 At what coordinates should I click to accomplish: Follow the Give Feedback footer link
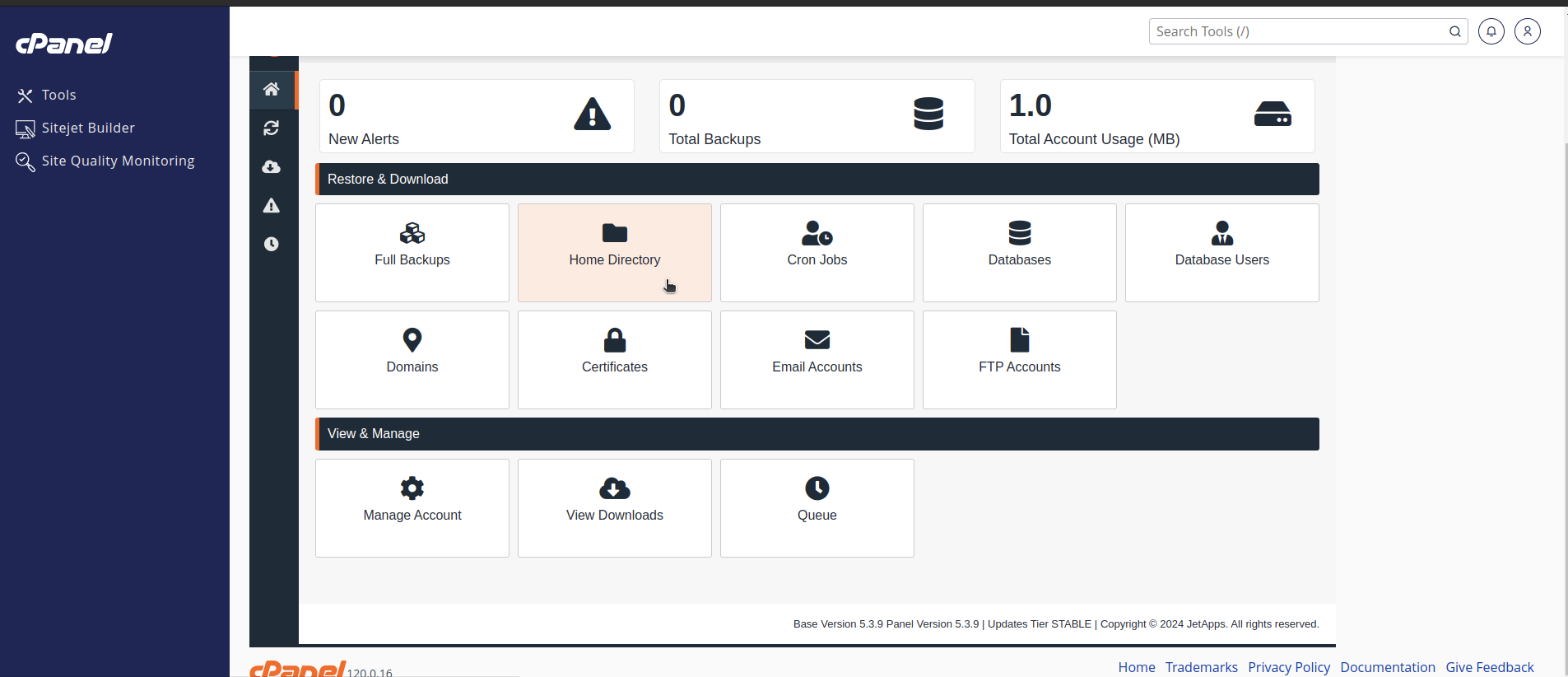coord(1490,667)
